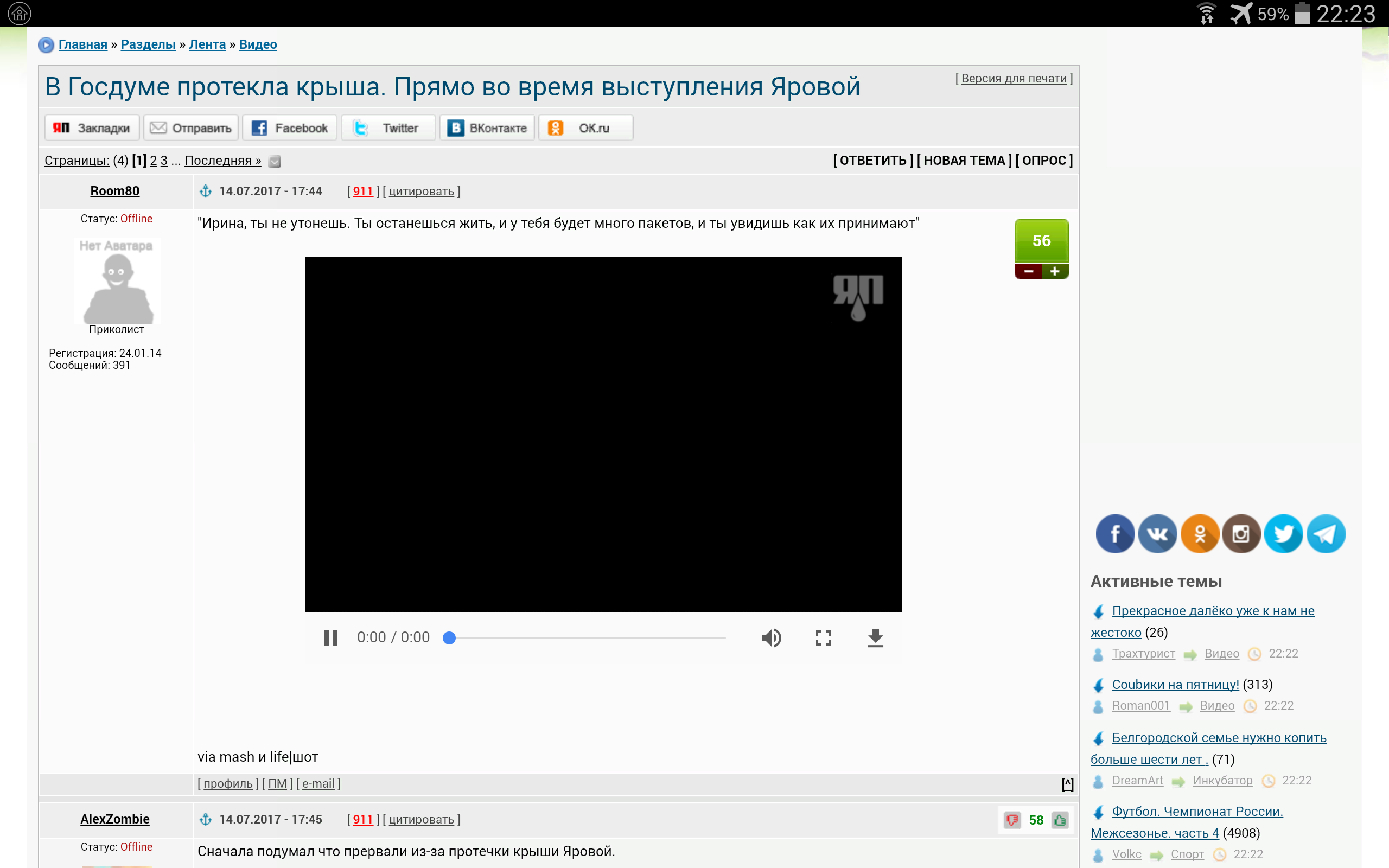
Task: Send ПМ to Room80
Action: pos(277,783)
